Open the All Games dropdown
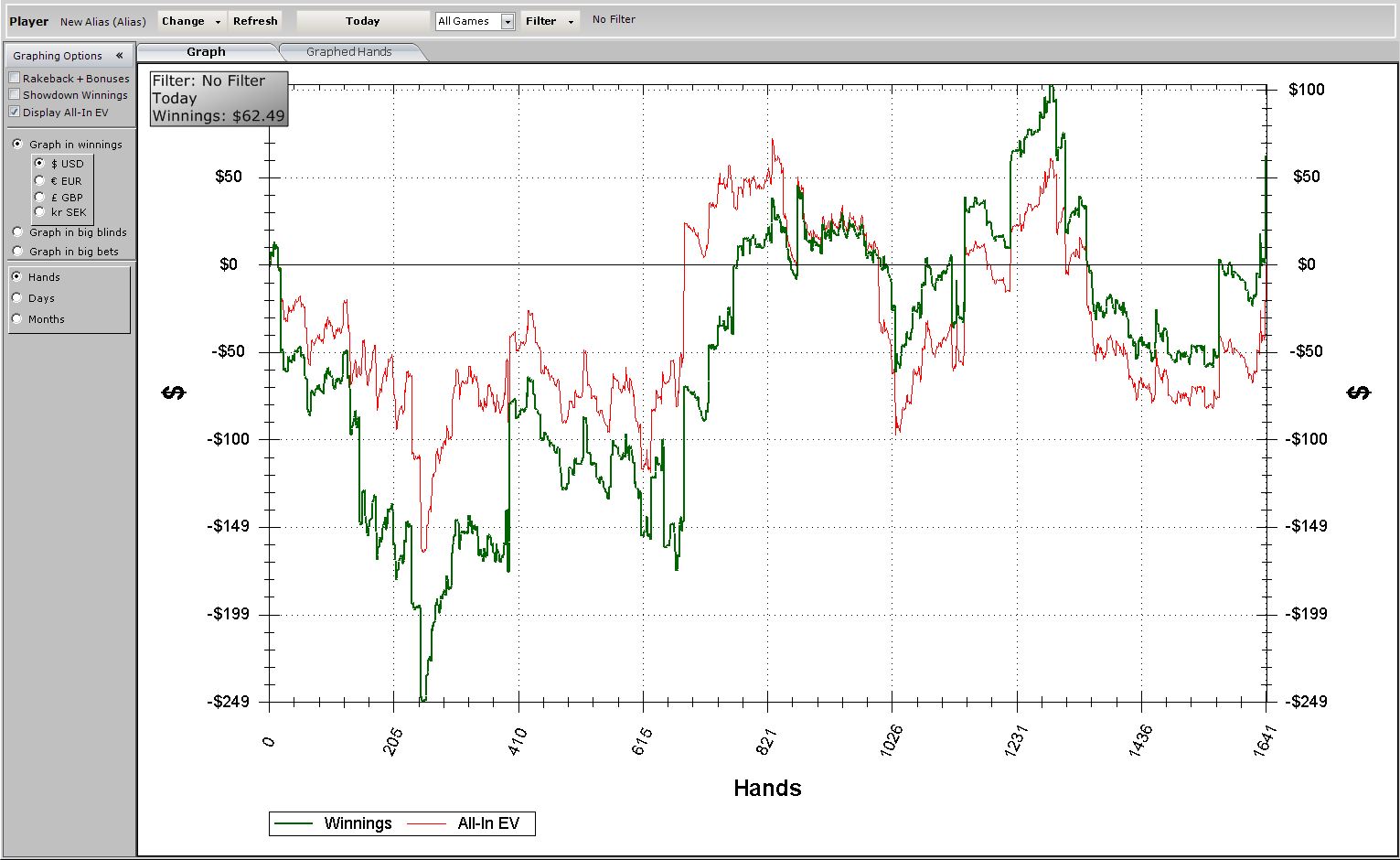This screenshot has height=860, width=1400. pos(508,22)
